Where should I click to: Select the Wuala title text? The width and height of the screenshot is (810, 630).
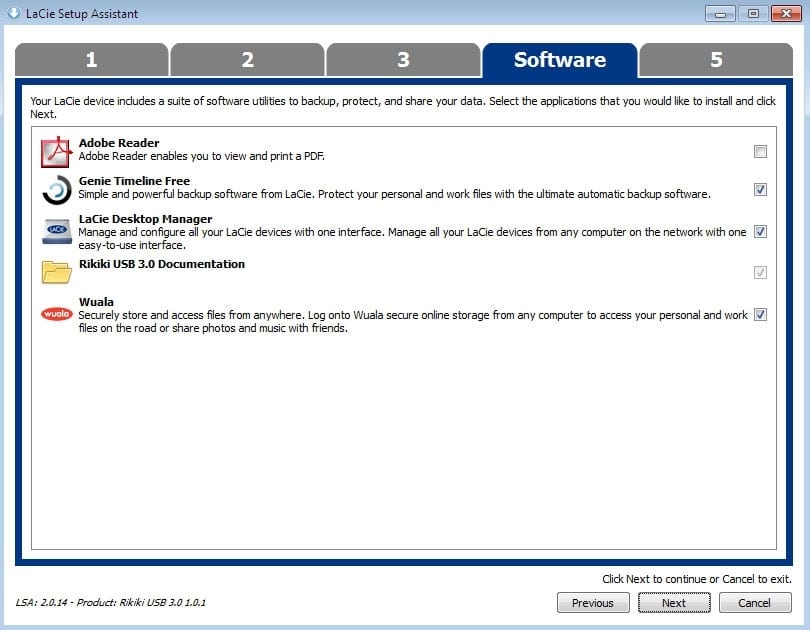point(96,302)
